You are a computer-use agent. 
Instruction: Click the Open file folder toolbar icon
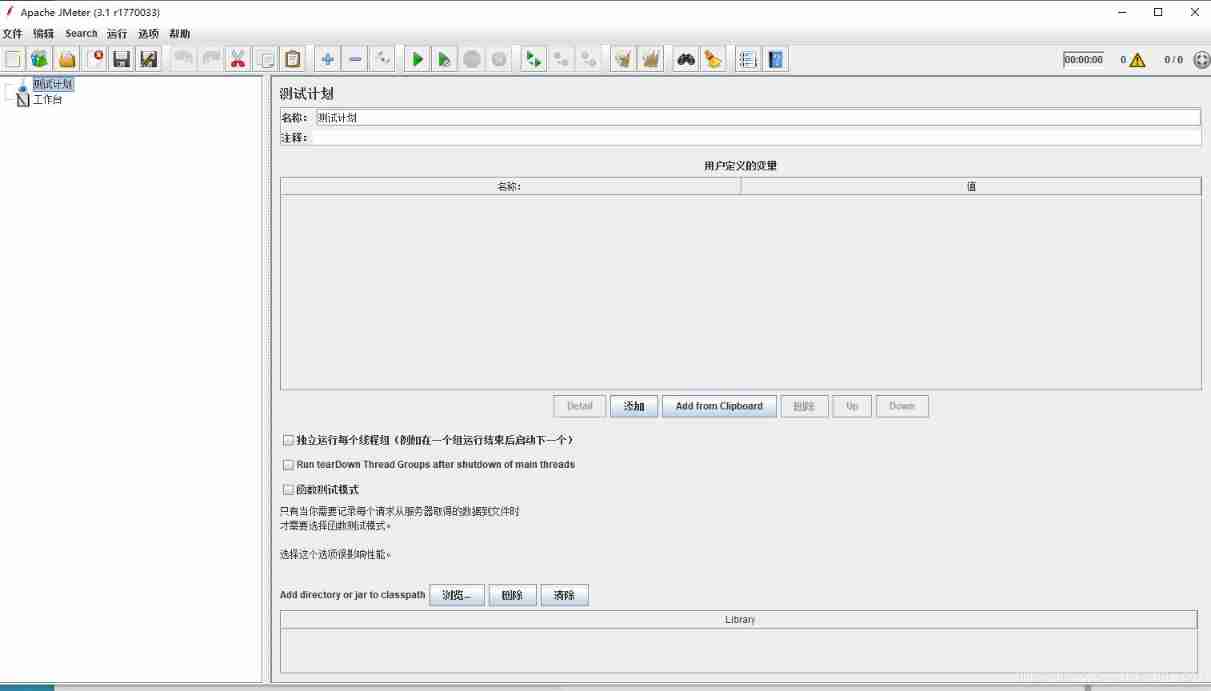pos(67,59)
